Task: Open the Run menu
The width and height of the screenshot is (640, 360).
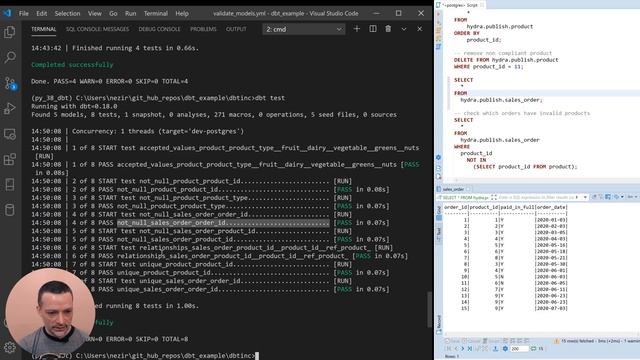Action: [131, 13]
